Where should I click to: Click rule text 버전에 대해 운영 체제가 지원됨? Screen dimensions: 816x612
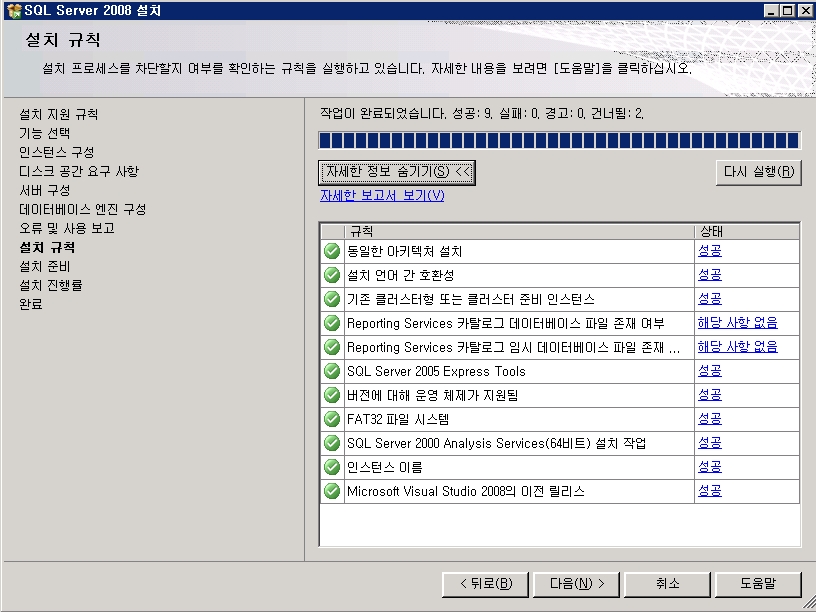point(432,396)
